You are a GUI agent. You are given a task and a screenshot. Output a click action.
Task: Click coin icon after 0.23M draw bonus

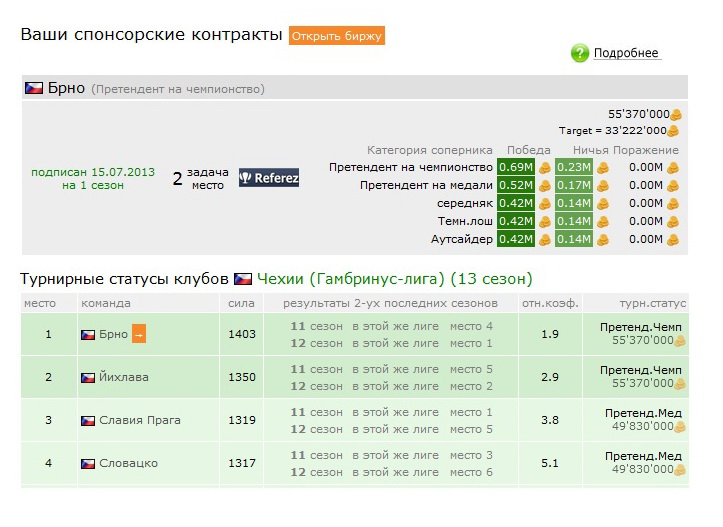click(x=603, y=167)
